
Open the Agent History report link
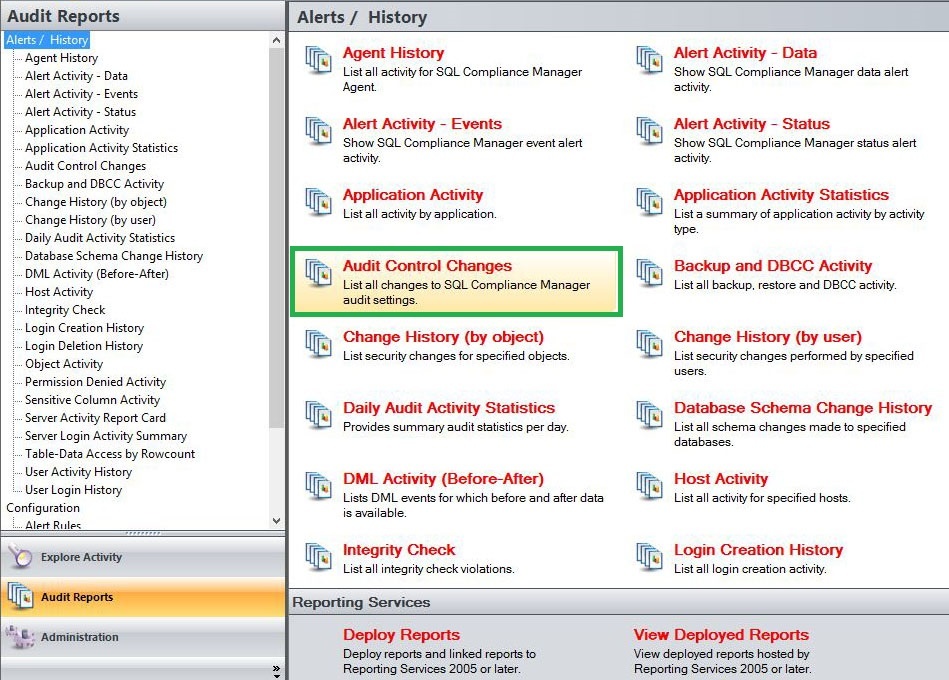(393, 53)
